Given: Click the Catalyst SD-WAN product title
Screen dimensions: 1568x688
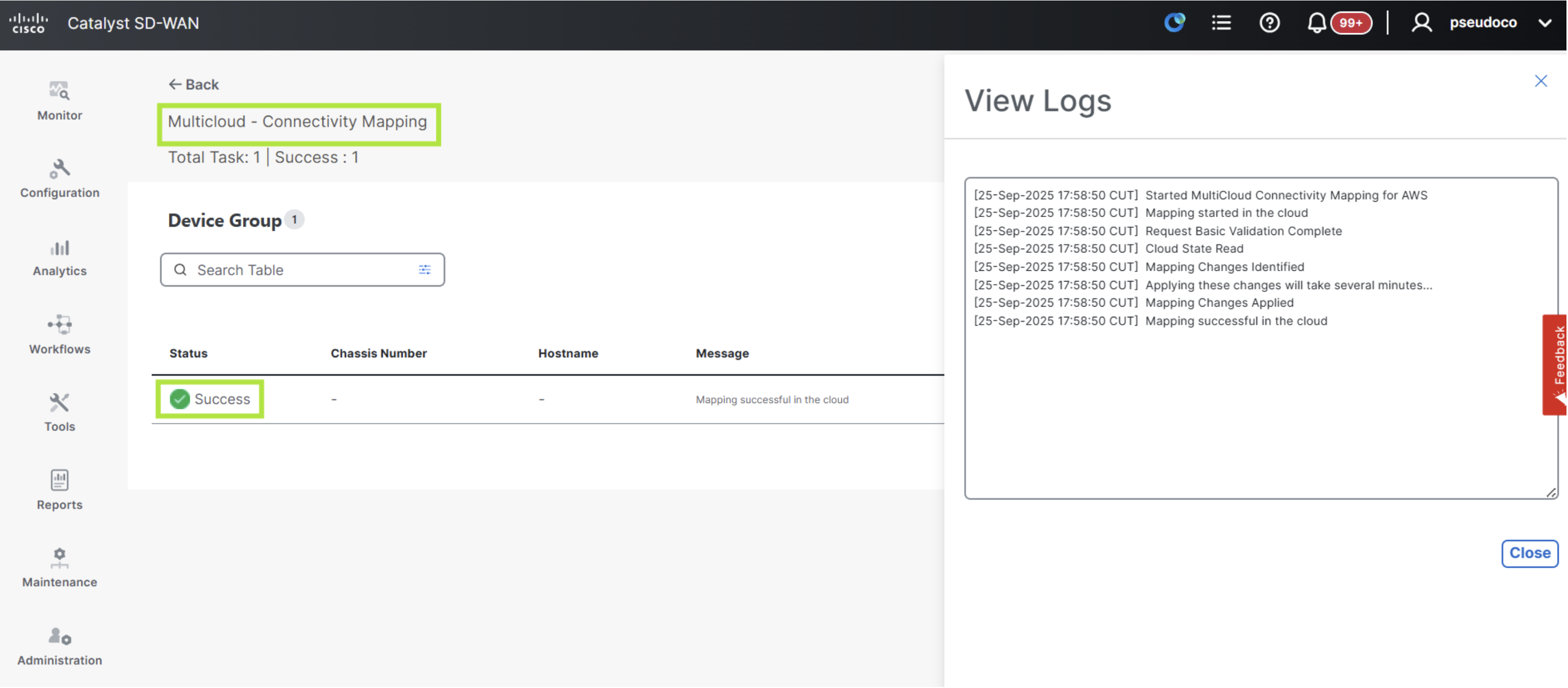Looking at the screenshot, I should (133, 23).
